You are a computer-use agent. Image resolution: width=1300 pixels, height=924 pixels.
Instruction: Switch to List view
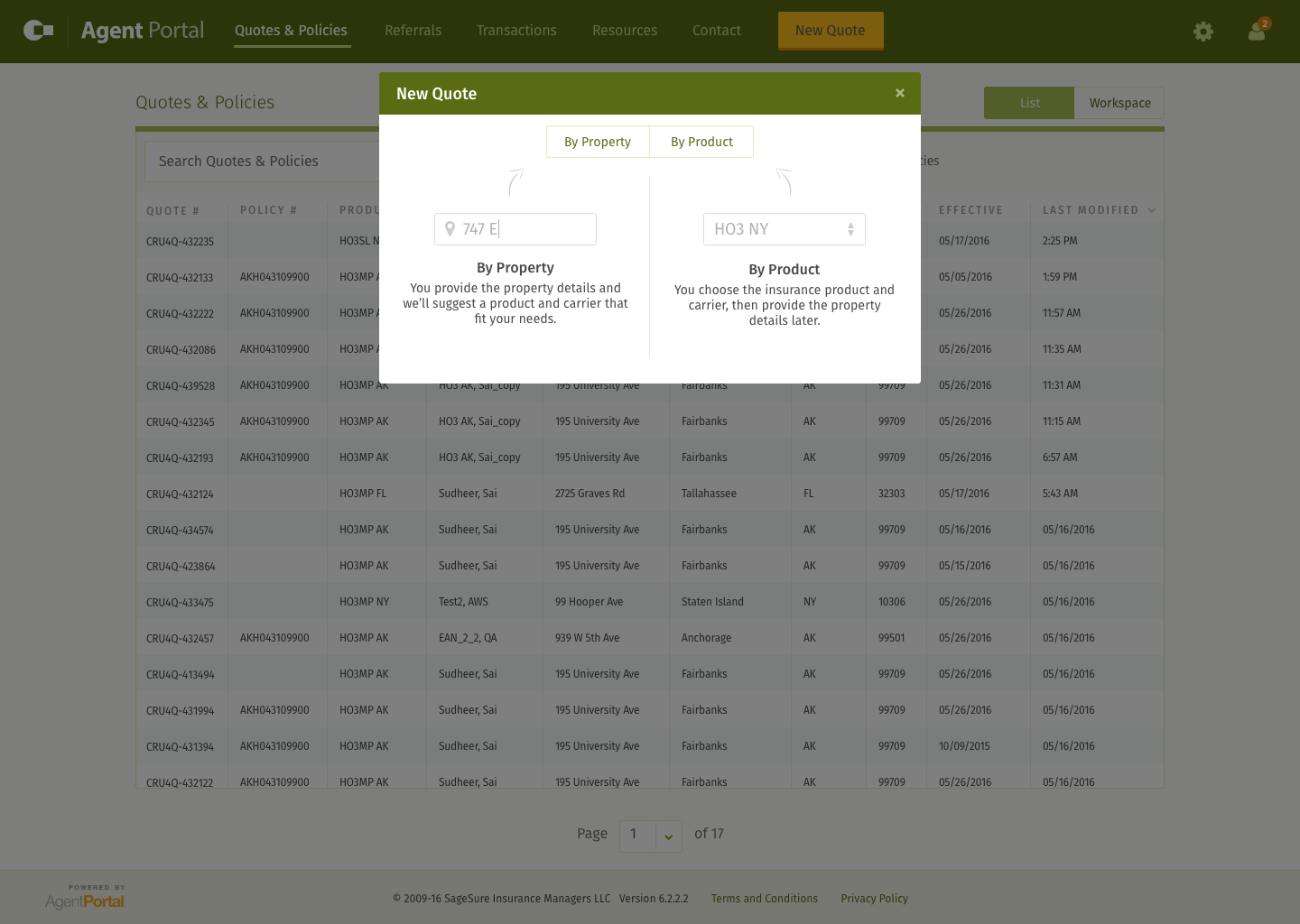click(x=1029, y=103)
